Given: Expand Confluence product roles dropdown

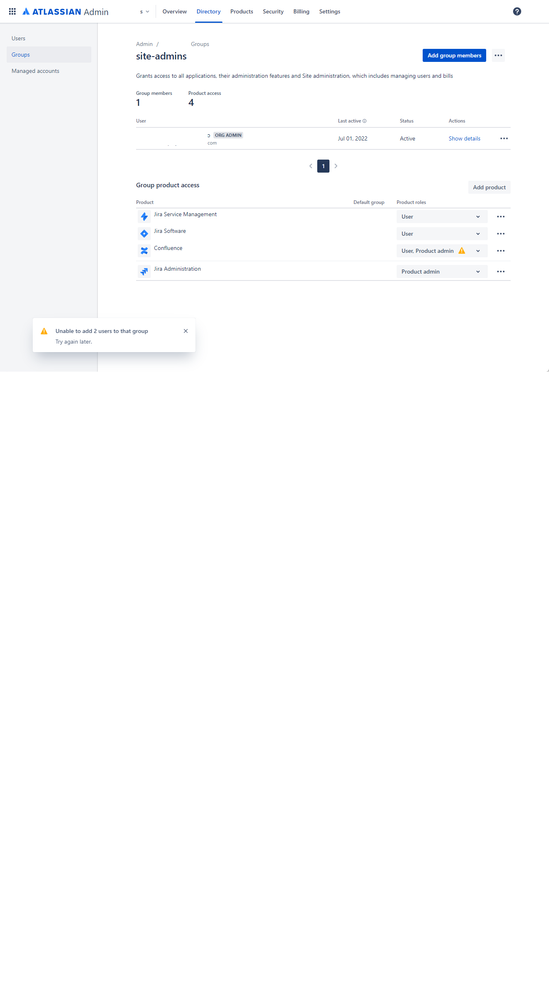Looking at the screenshot, I should click(442, 251).
